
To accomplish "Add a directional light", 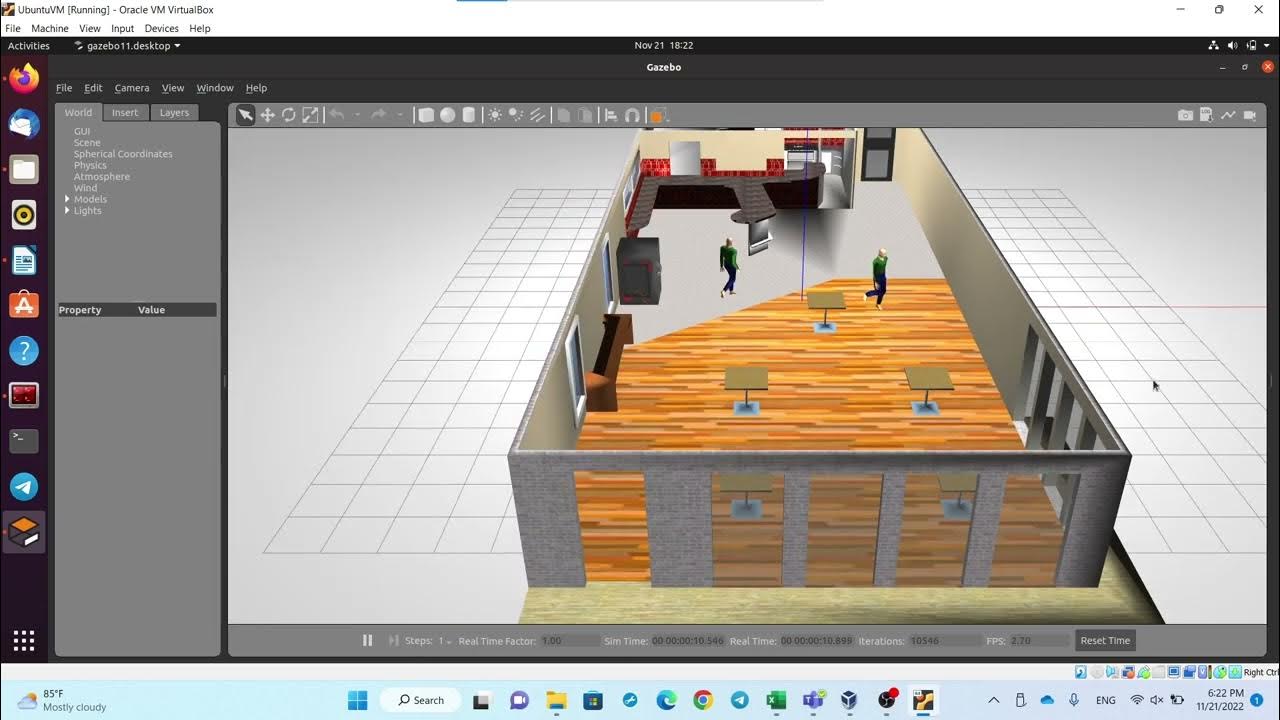I will click(x=537, y=115).
